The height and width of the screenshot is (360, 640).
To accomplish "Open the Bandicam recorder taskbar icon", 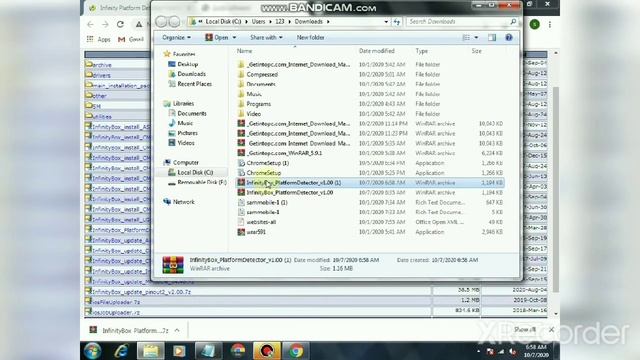I will 267,351.
